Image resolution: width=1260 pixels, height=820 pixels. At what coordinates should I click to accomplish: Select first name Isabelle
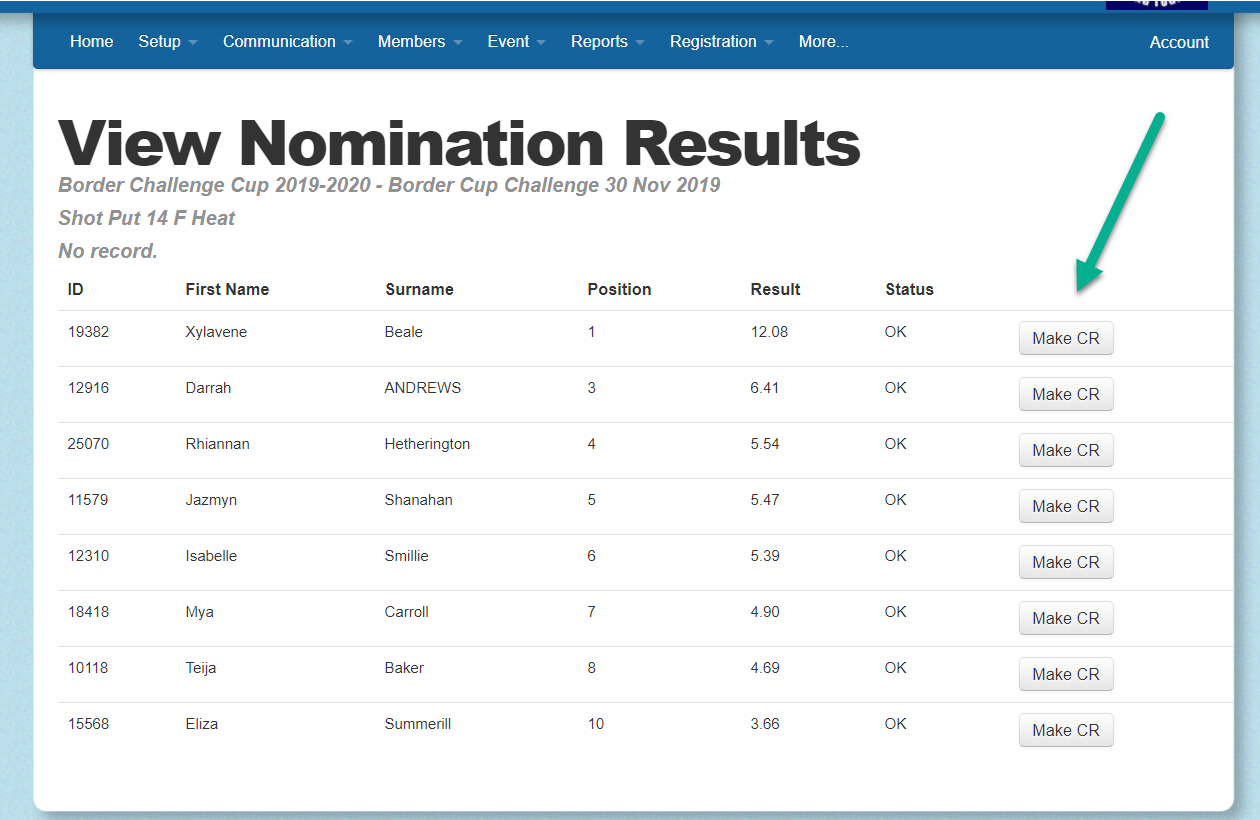(x=211, y=556)
